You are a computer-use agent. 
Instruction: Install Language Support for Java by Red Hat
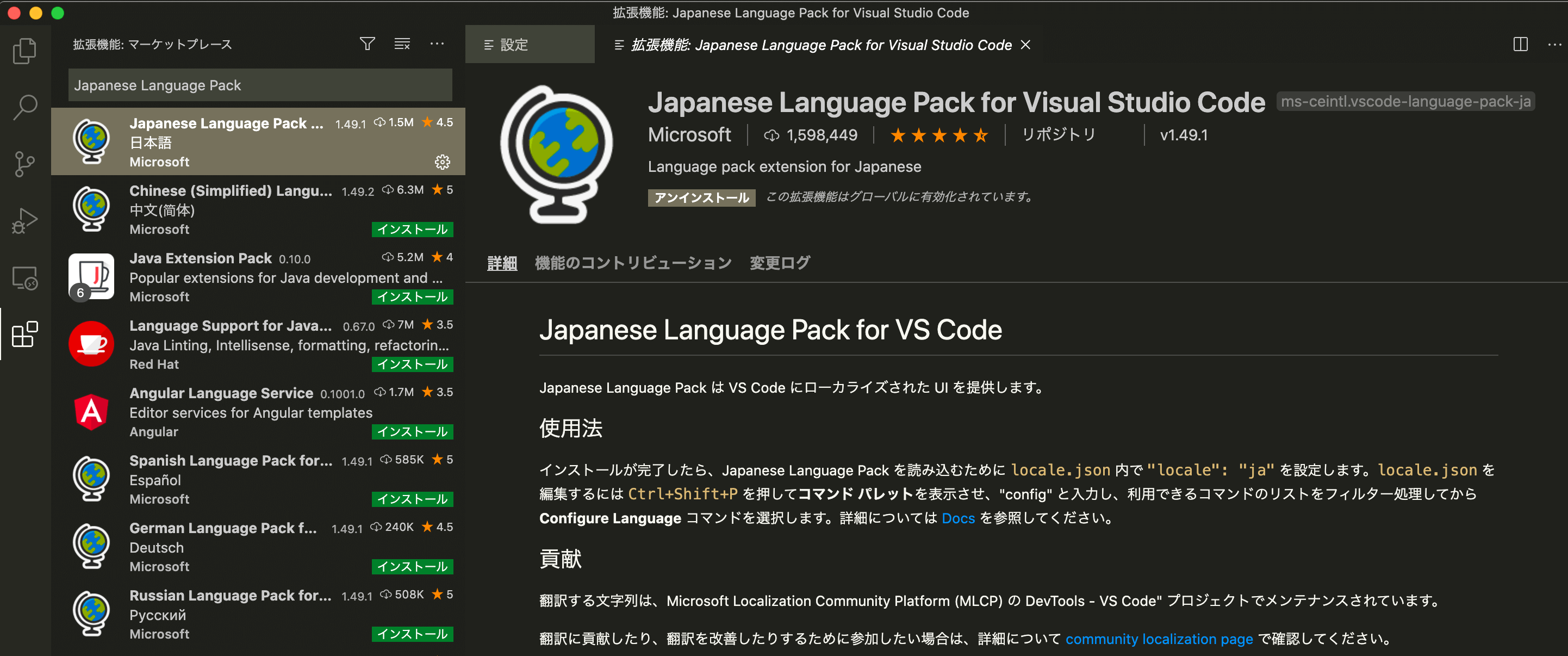point(413,364)
